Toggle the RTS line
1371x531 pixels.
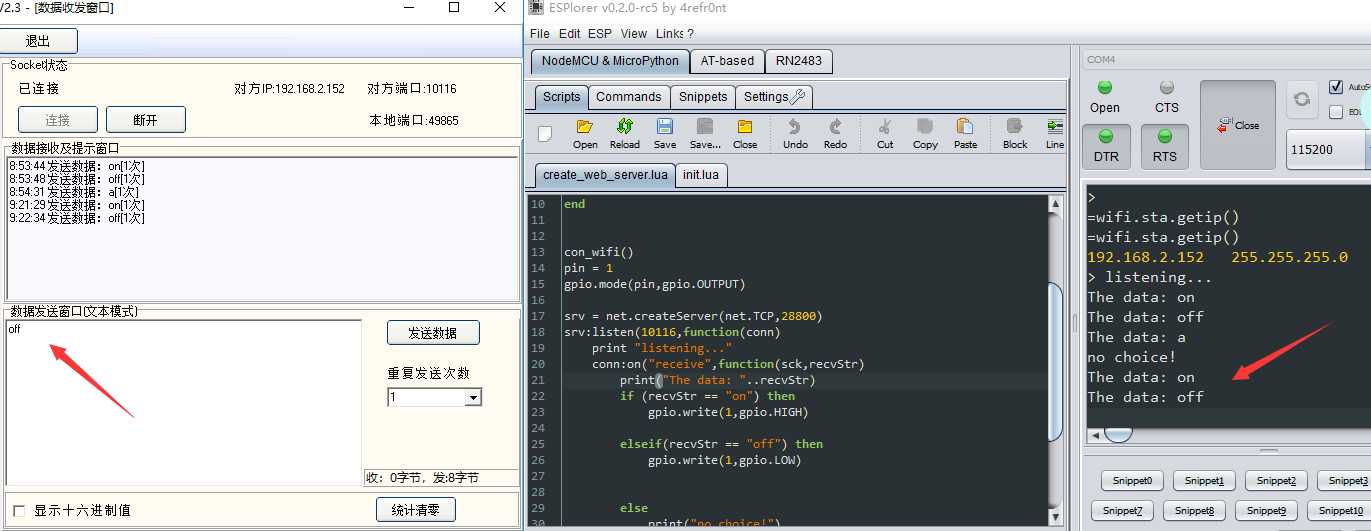pyautogui.click(x=1165, y=146)
